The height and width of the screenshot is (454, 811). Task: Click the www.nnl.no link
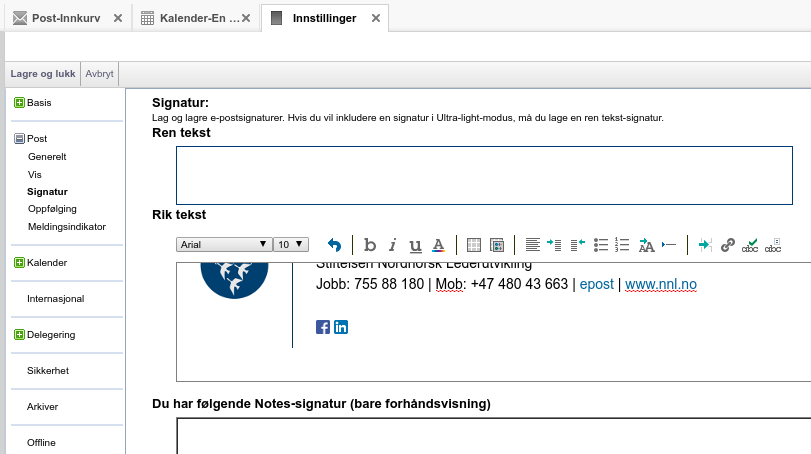coord(660,284)
